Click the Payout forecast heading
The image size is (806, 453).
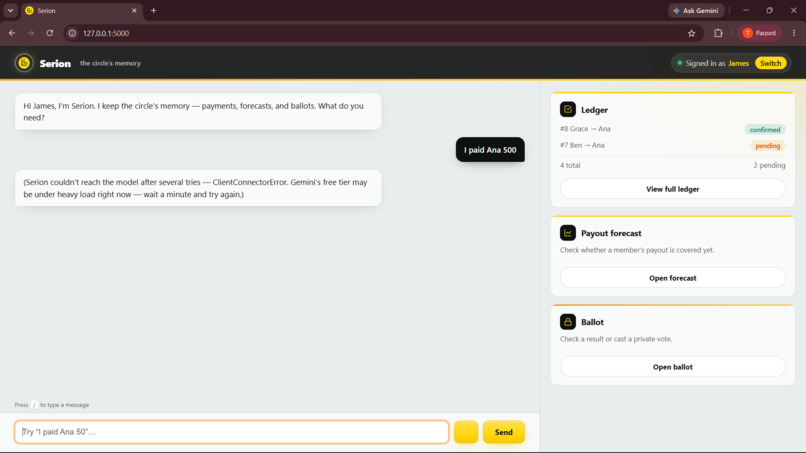(x=611, y=233)
